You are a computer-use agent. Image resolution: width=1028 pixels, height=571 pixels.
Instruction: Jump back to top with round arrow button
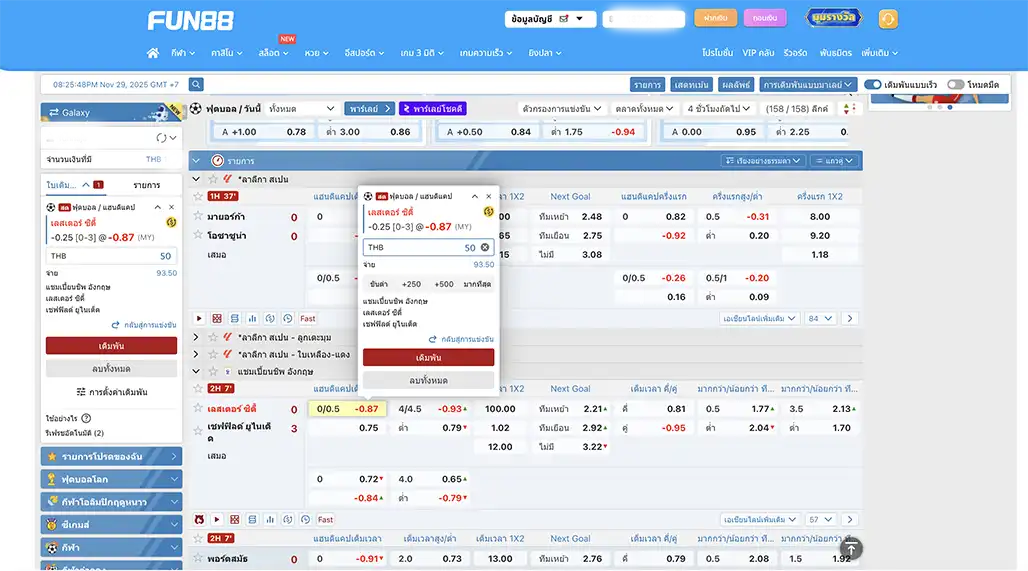851,549
